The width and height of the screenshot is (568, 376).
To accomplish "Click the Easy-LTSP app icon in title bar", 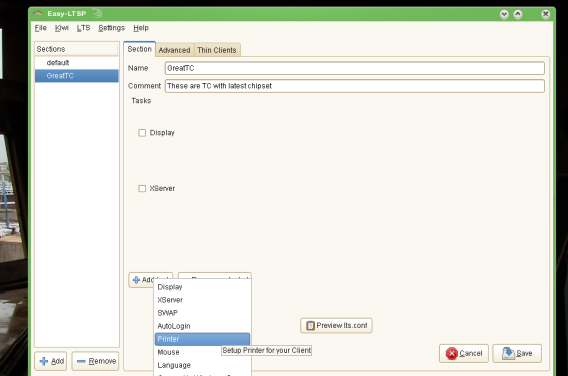I will click(38, 14).
